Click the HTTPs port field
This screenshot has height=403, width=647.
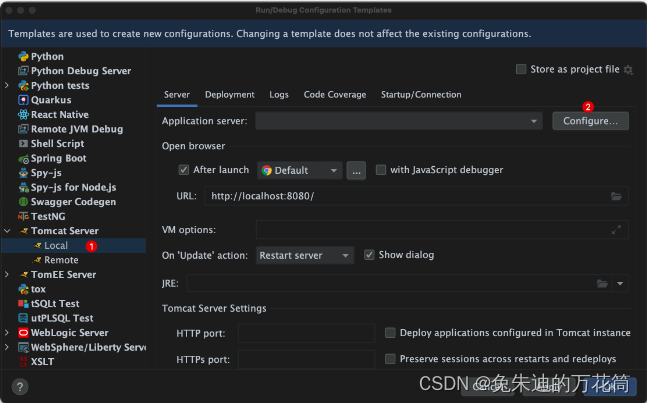pos(306,359)
